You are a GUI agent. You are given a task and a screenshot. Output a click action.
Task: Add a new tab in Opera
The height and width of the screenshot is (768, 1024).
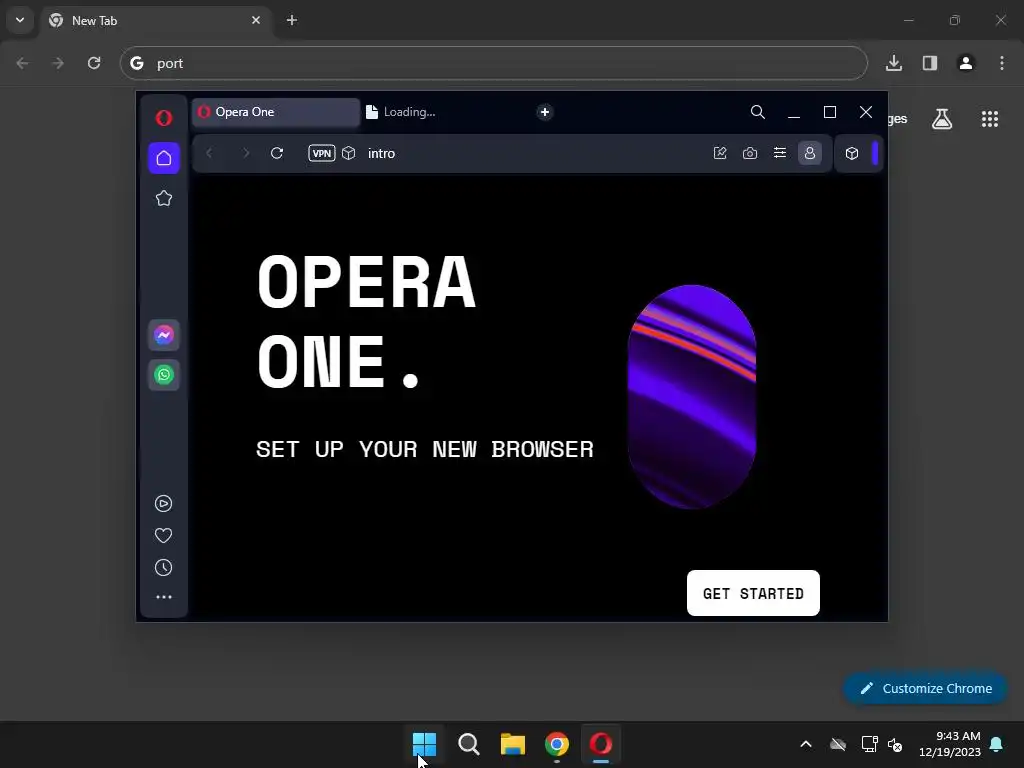pos(545,112)
